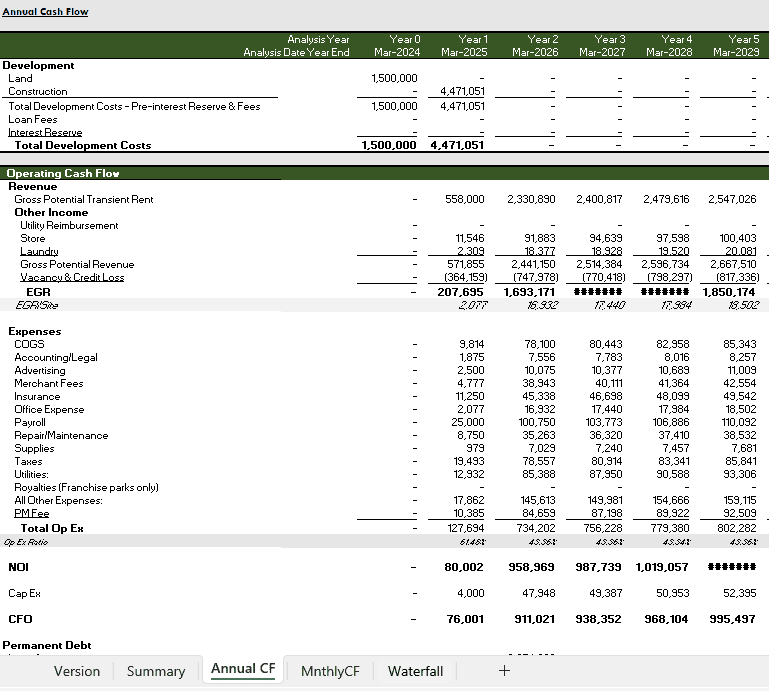Select Year 3 CFO value 938,352

point(598,619)
